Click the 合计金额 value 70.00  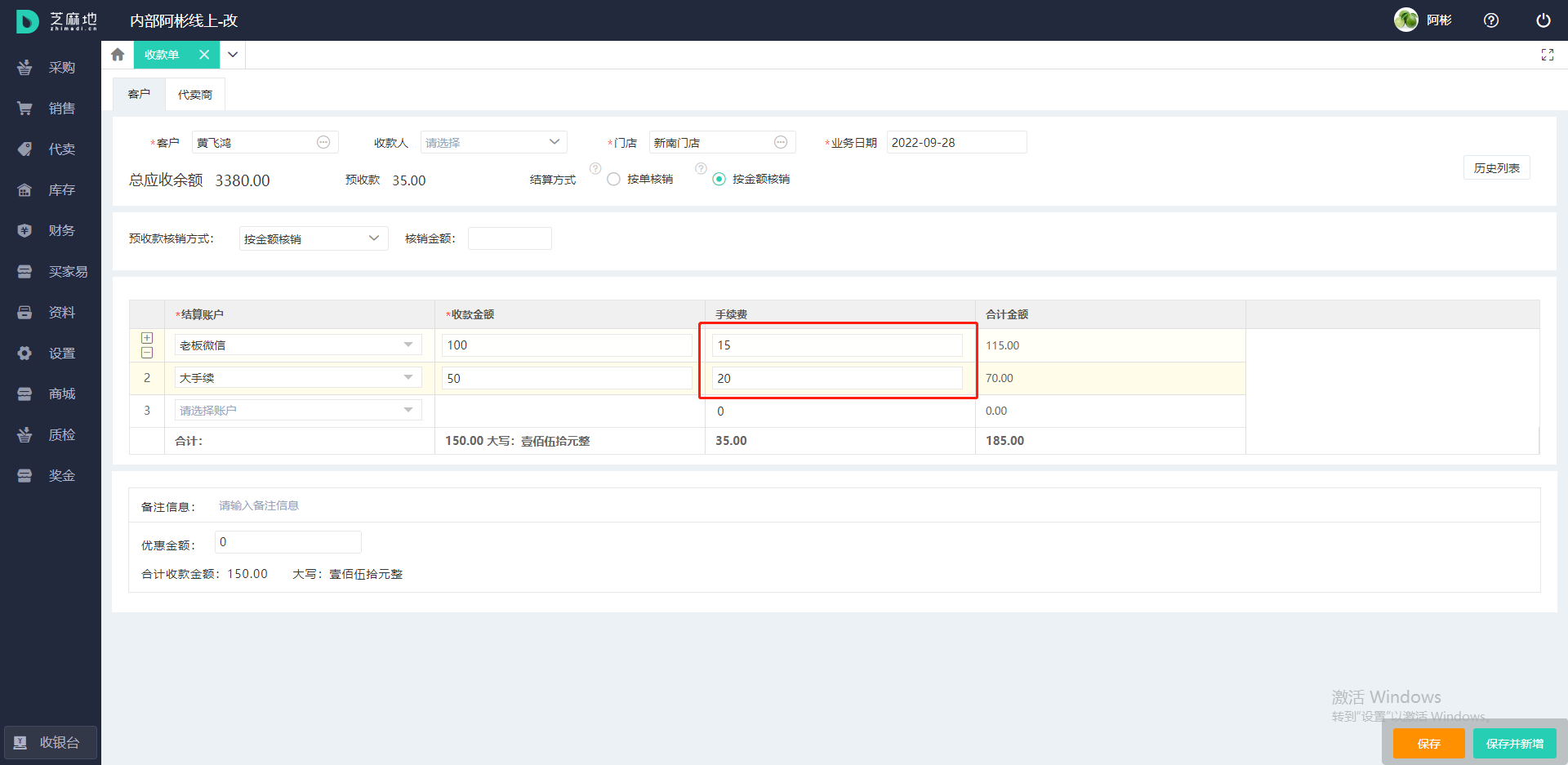pyautogui.click(x=999, y=378)
